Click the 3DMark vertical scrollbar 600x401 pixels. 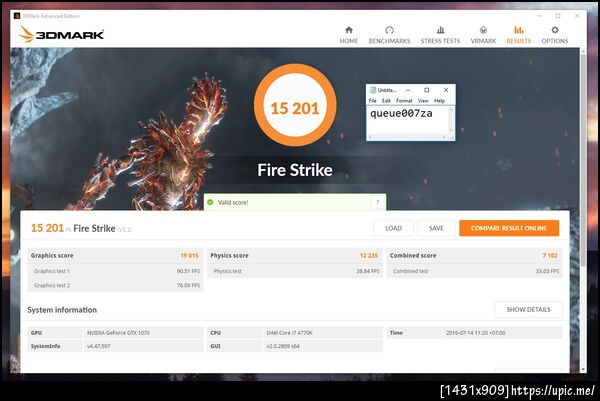pos(583,210)
